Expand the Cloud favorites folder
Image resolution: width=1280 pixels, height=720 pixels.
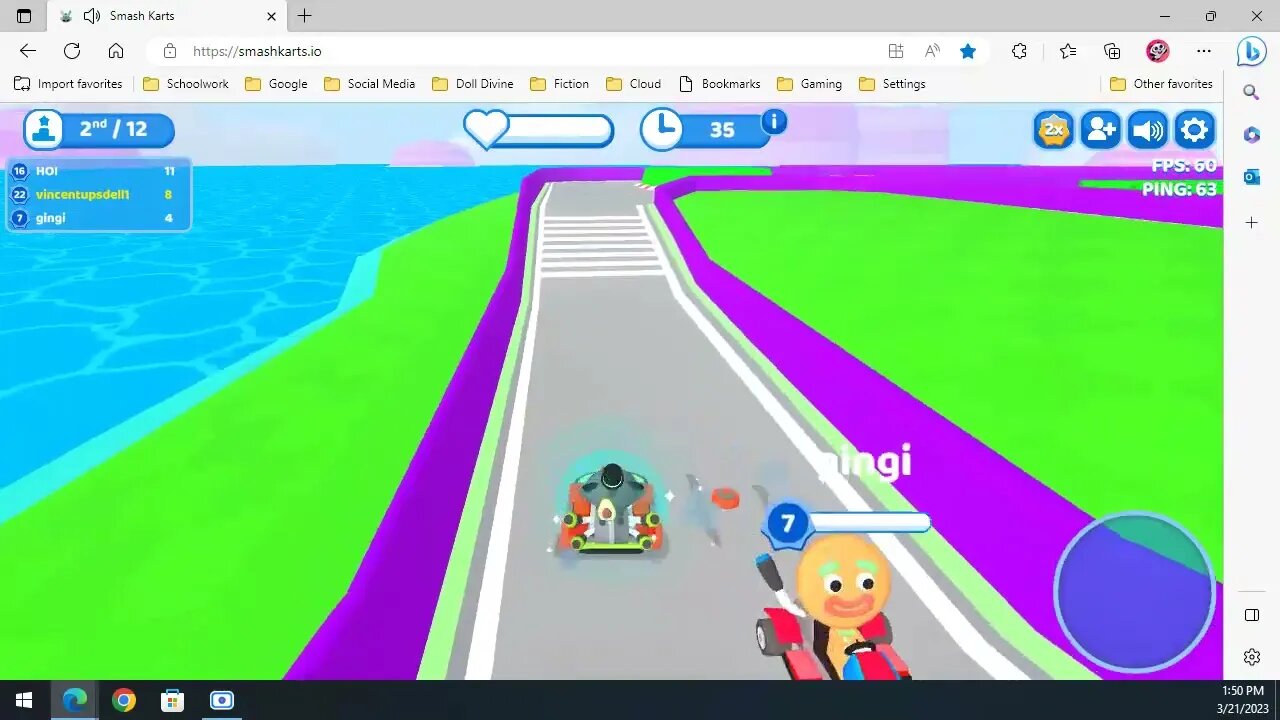(x=634, y=84)
